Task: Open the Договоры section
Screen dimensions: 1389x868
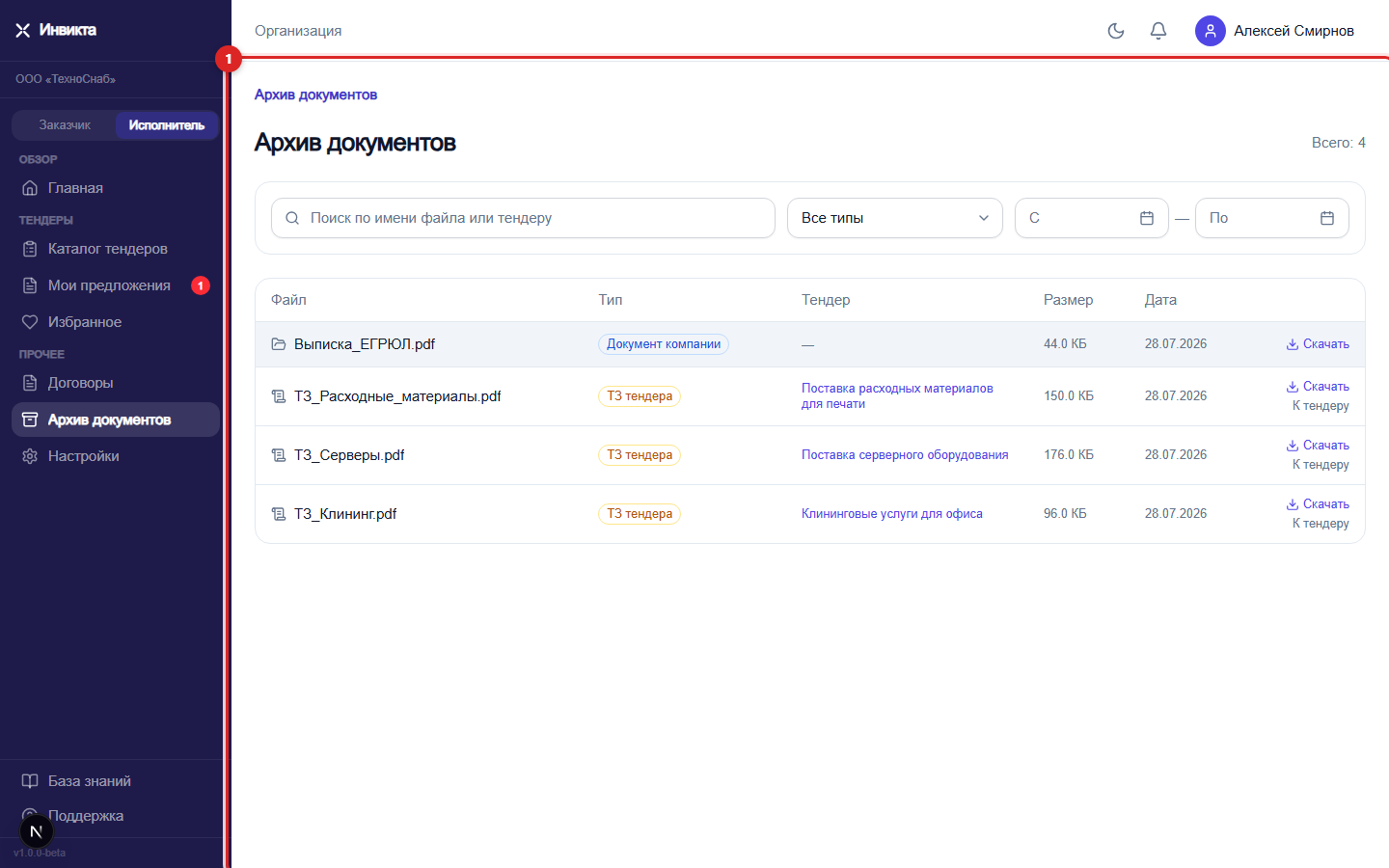Action: click(116, 383)
